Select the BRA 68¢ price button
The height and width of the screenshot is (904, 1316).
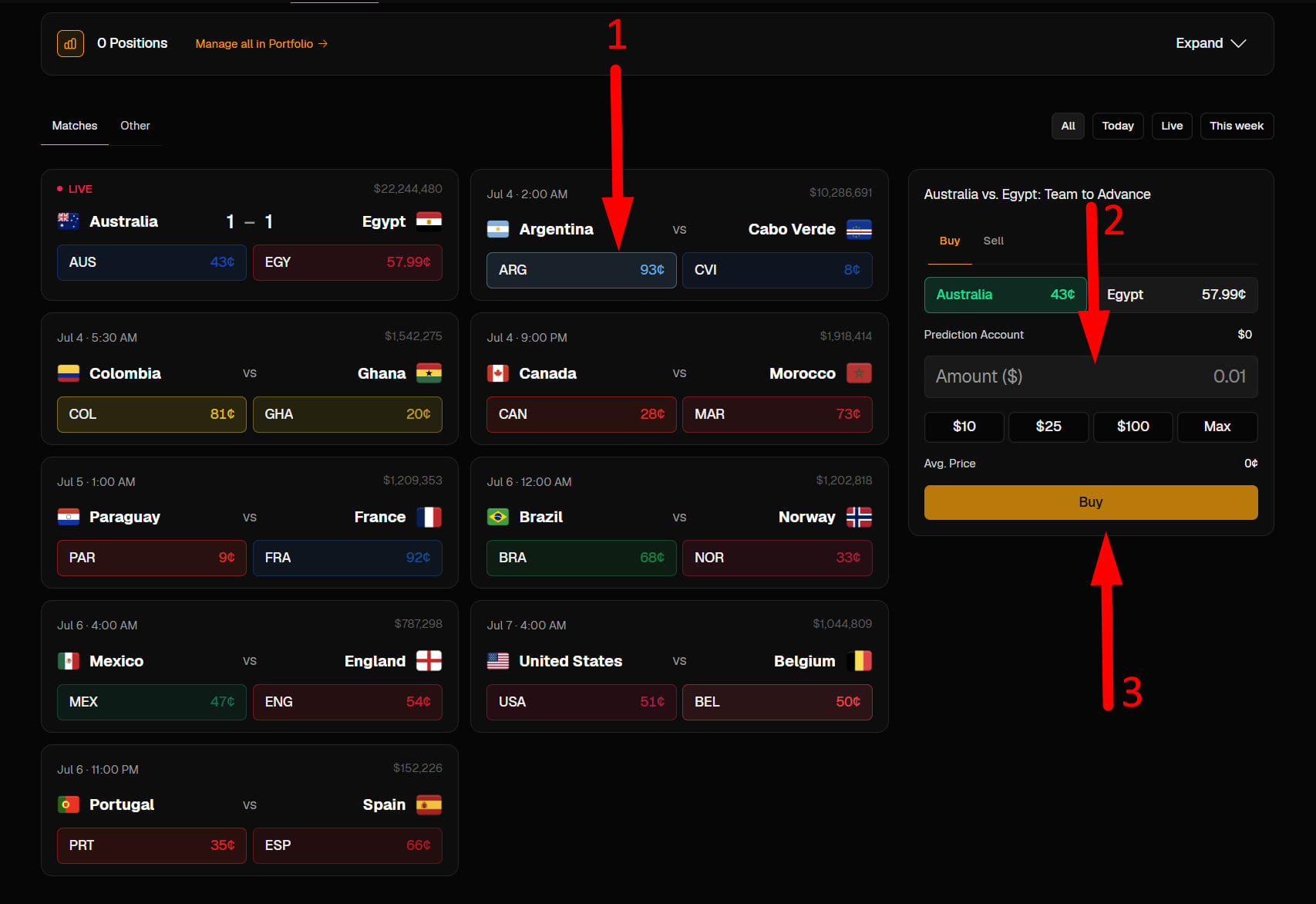[581, 558]
